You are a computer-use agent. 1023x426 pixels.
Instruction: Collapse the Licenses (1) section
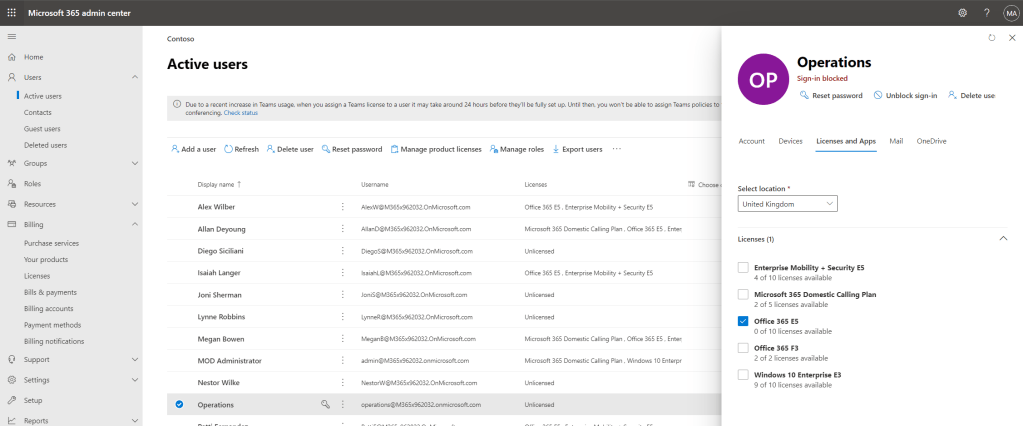tap(1003, 239)
